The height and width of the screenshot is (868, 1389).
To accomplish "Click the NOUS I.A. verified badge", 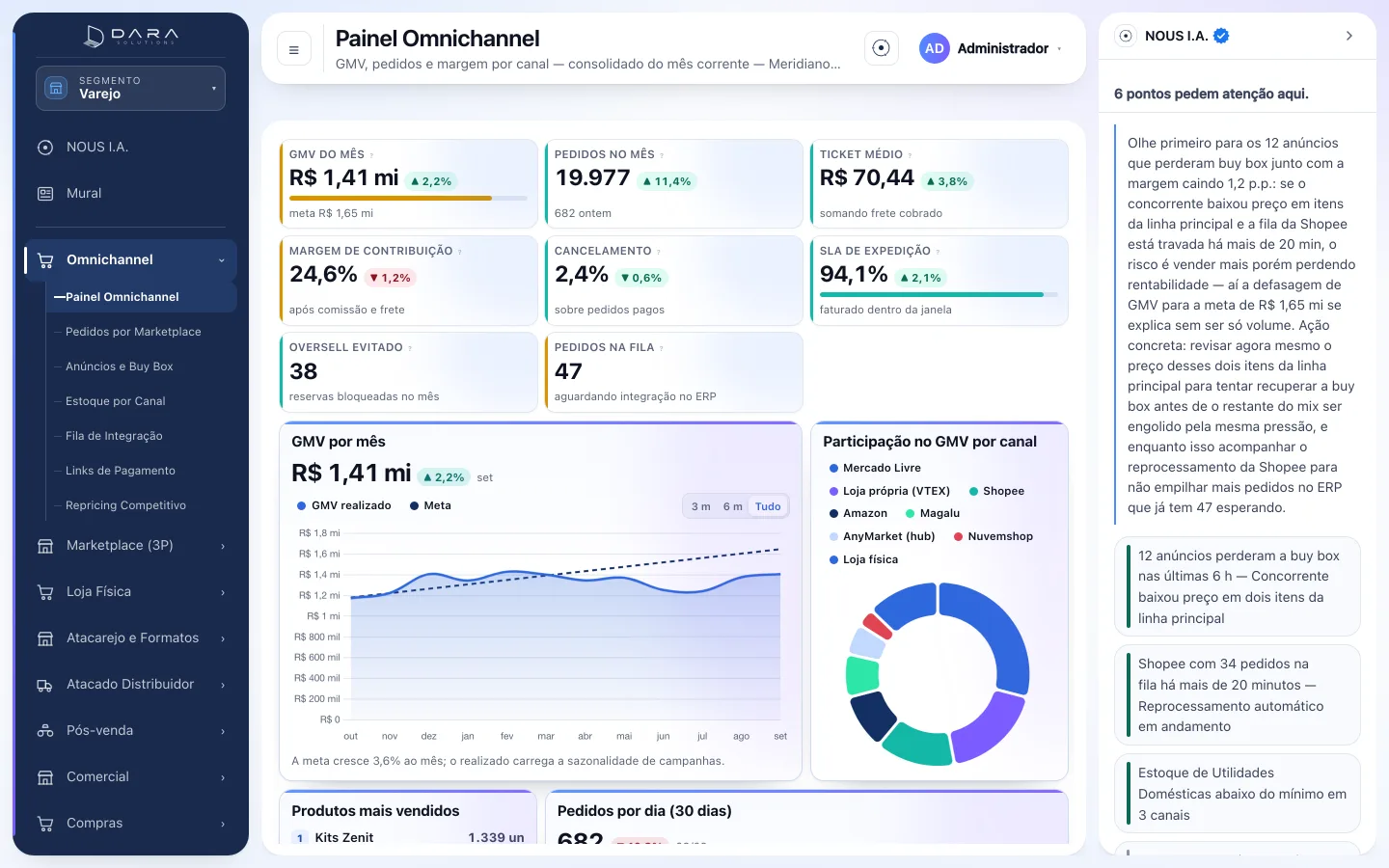I will pyautogui.click(x=1221, y=36).
